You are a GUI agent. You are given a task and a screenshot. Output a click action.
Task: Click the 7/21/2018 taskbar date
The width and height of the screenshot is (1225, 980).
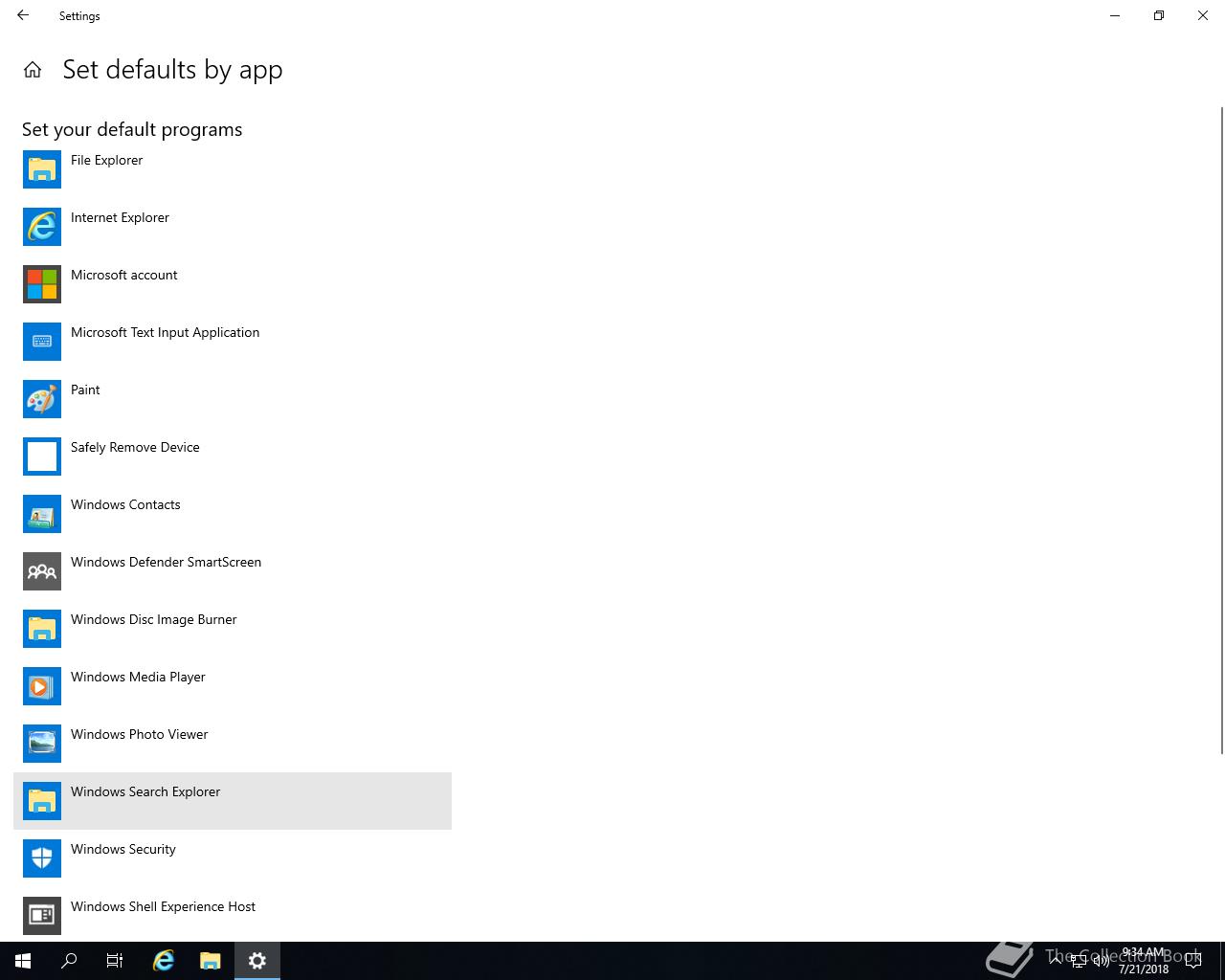pos(1144,969)
